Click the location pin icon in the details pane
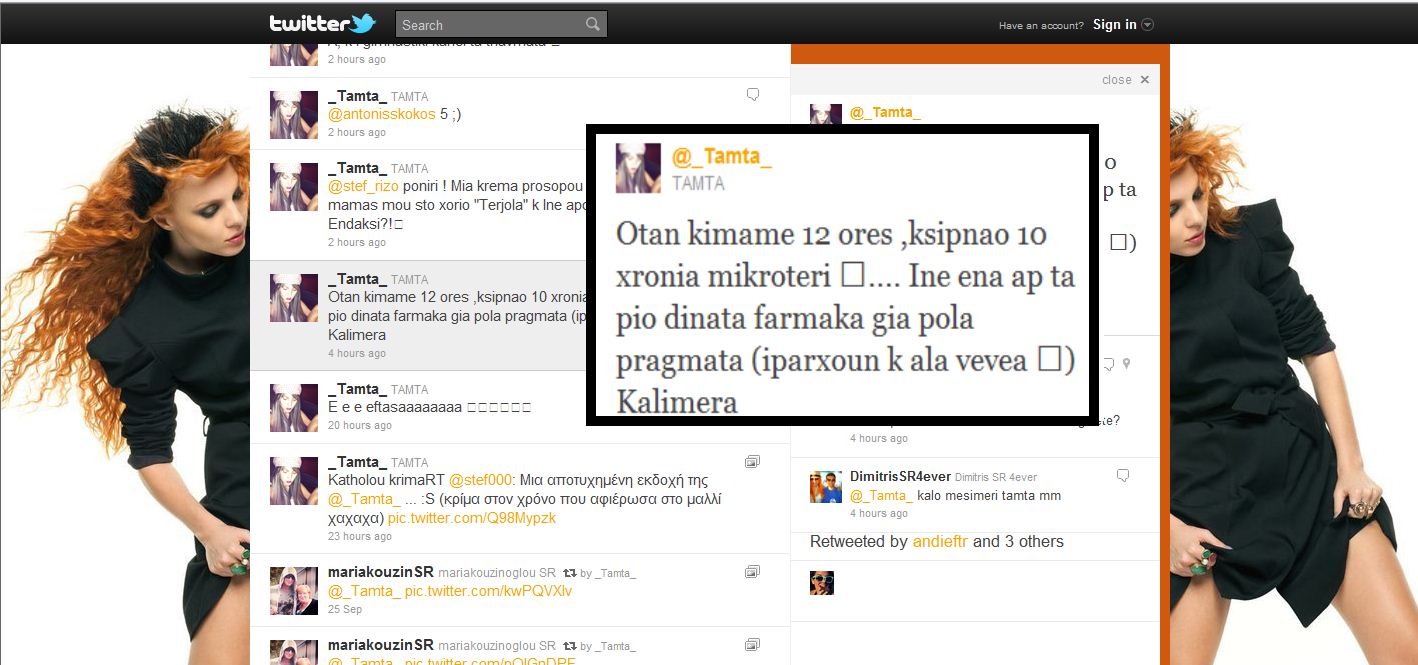This screenshot has width=1418, height=665. (x=1126, y=364)
